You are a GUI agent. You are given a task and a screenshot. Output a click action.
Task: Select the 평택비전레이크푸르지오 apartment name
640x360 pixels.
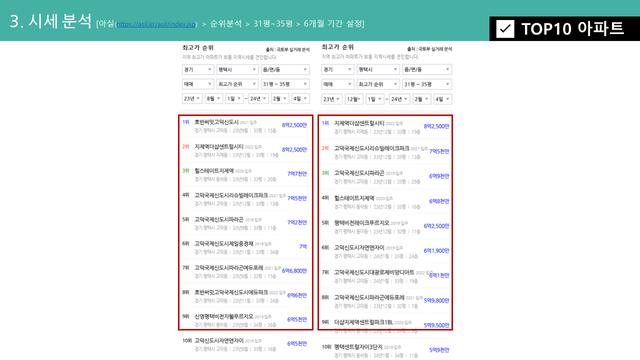362,223
